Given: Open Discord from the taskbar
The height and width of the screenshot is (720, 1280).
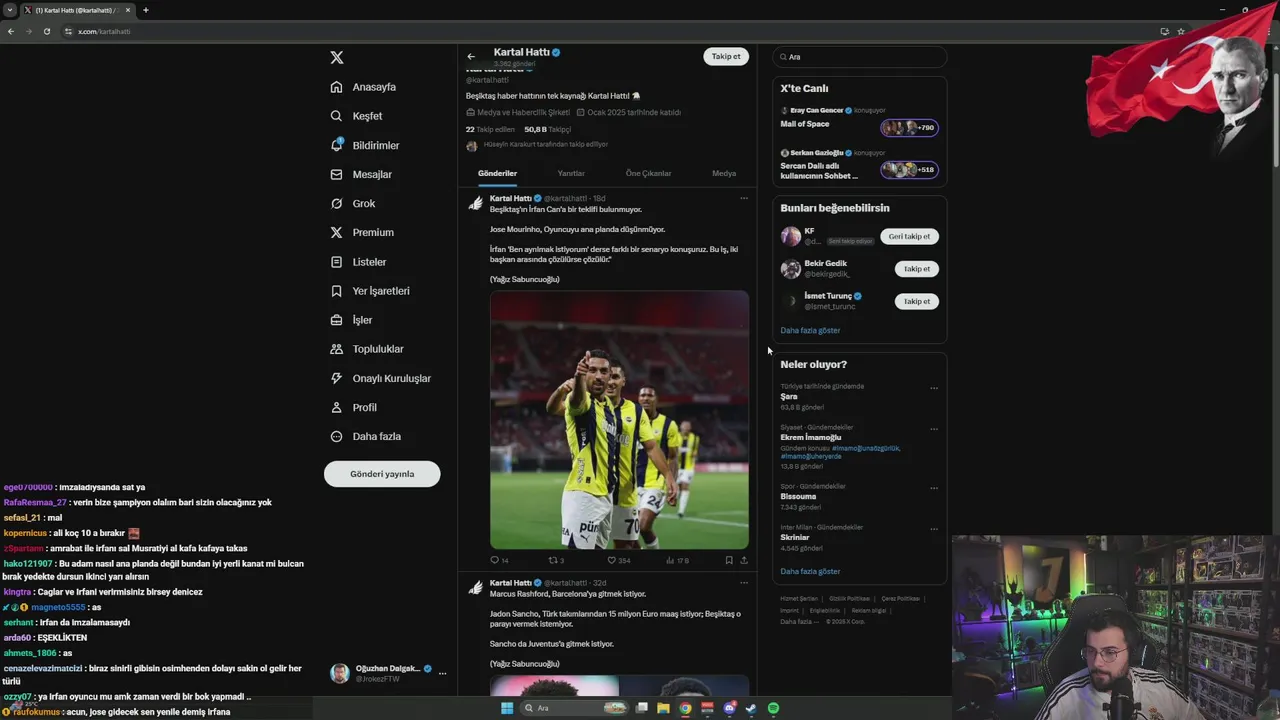Looking at the screenshot, I should (x=730, y=708).
